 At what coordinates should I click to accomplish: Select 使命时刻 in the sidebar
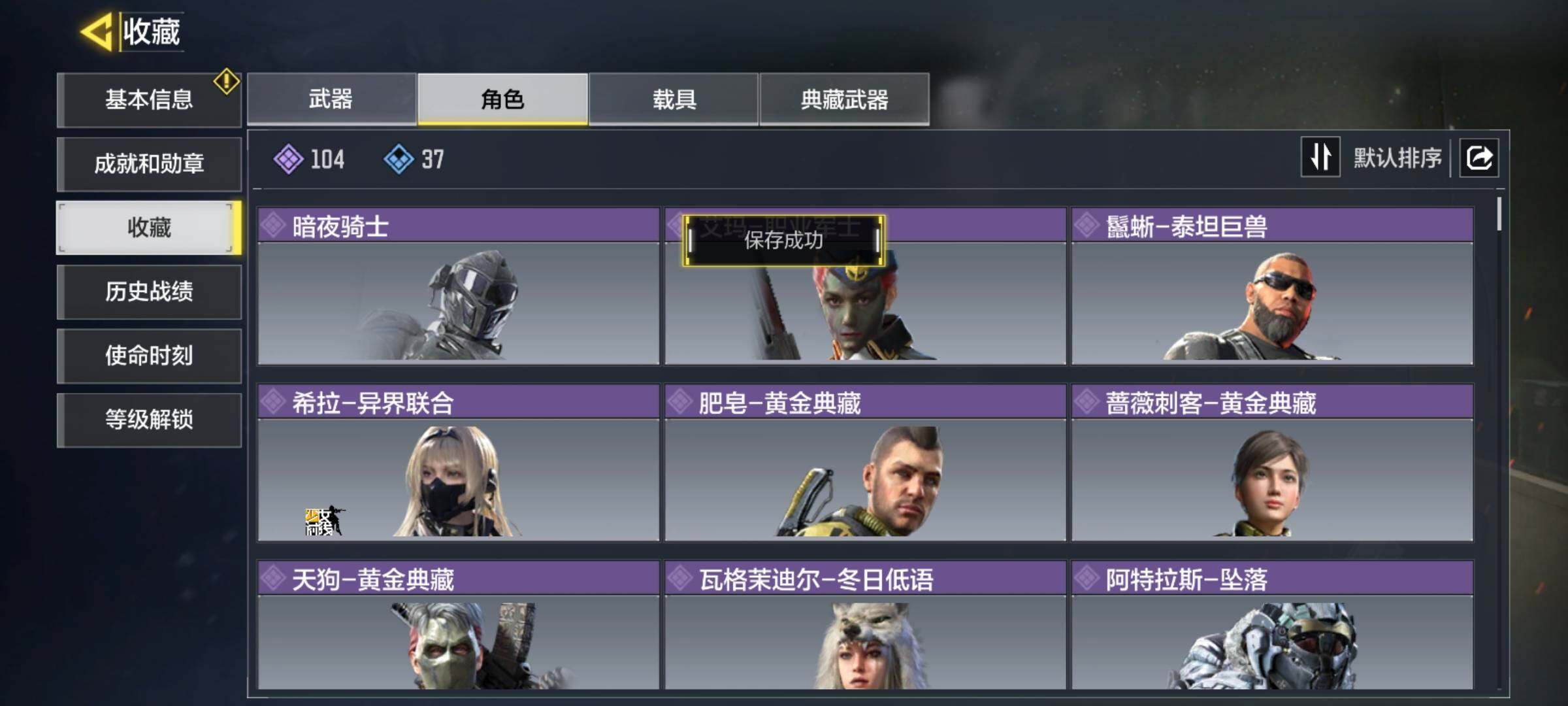(x=149, y=356)
